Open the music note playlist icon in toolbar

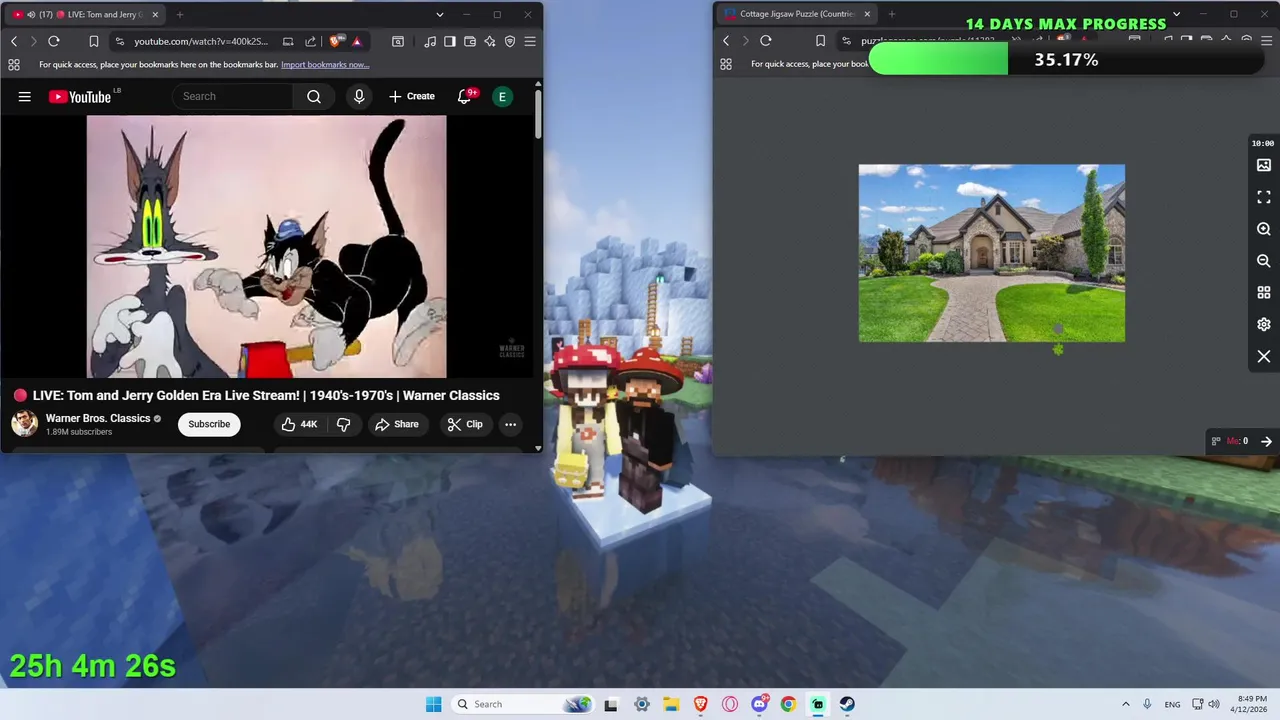click(430, 41)
